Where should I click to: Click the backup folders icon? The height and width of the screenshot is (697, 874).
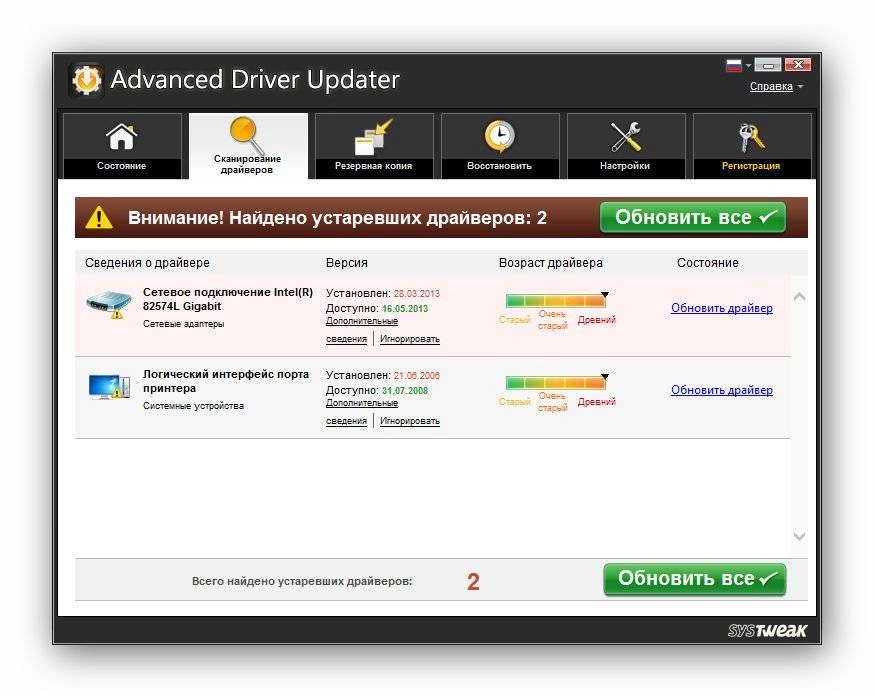coord(373,137)
